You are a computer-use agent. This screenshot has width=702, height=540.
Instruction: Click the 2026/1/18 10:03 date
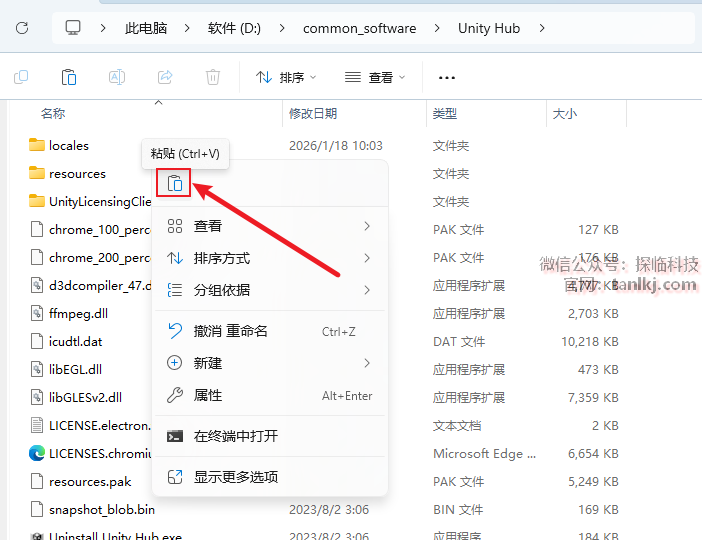(x=336, y=145)
